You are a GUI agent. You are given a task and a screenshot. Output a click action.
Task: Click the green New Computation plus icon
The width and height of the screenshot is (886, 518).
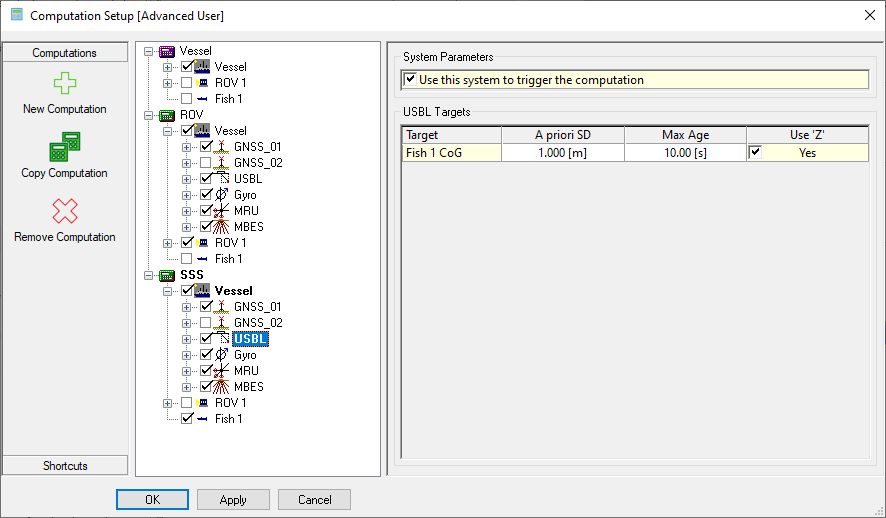(x=65, y=83)
